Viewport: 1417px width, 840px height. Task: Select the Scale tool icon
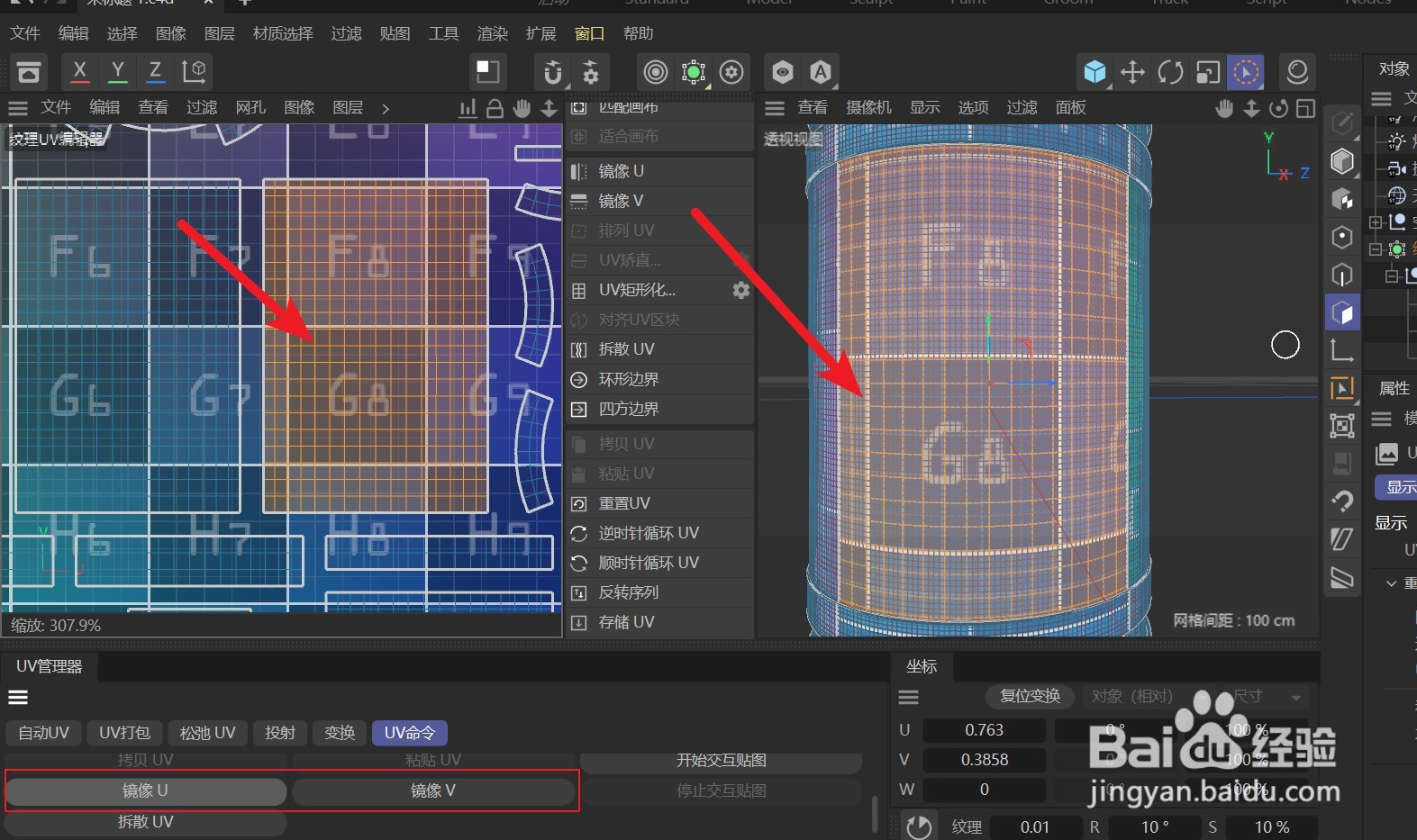[1208, 72]
